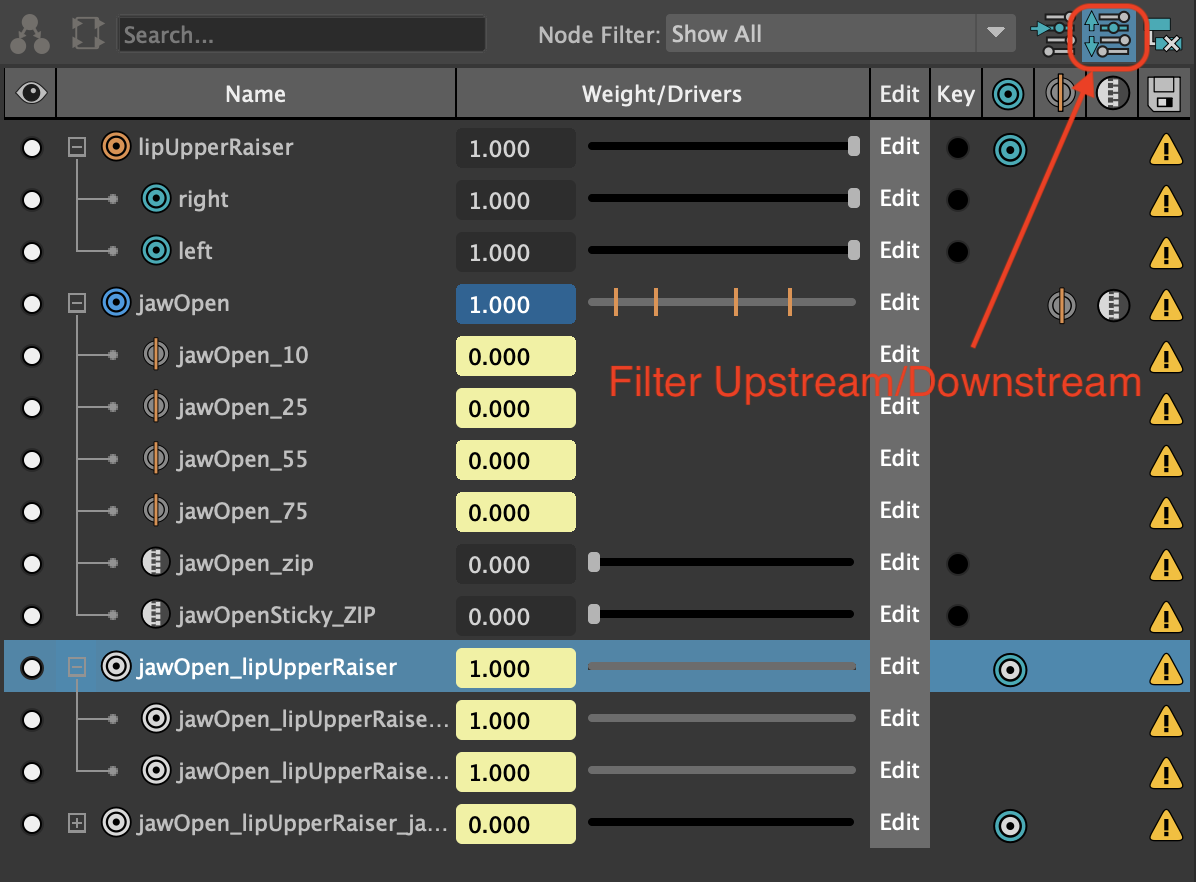Screen dimensions: 1196x882
Task: Toggle visibility dot for jawOpen_zip
Action: pyautogui.click(x=31, y=564)
